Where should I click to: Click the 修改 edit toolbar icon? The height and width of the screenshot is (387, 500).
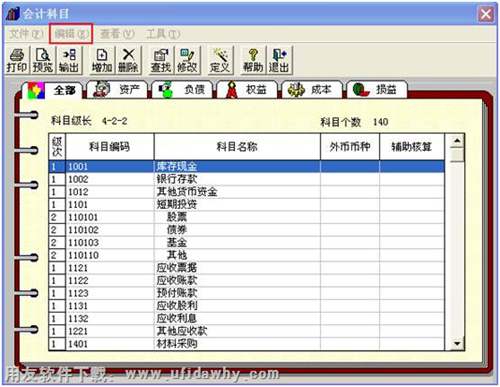187,60
